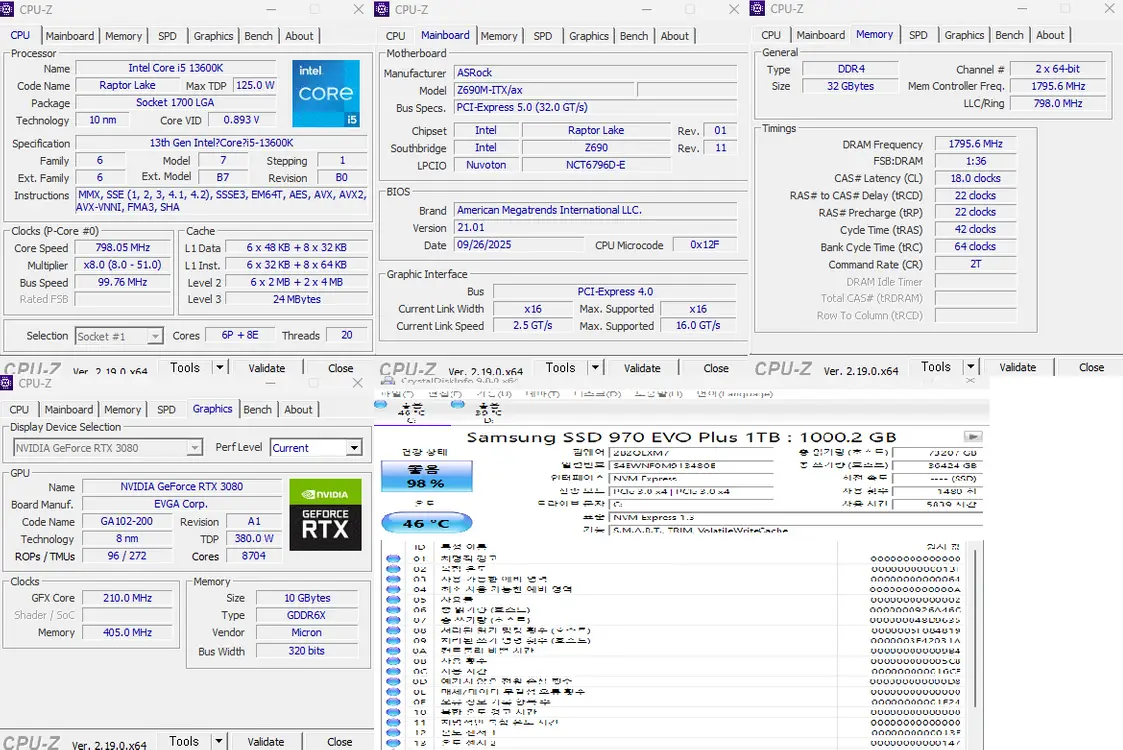1123x750 pixels.
Task: Click the Intel Core i5 logo
Action: (326, 94)
